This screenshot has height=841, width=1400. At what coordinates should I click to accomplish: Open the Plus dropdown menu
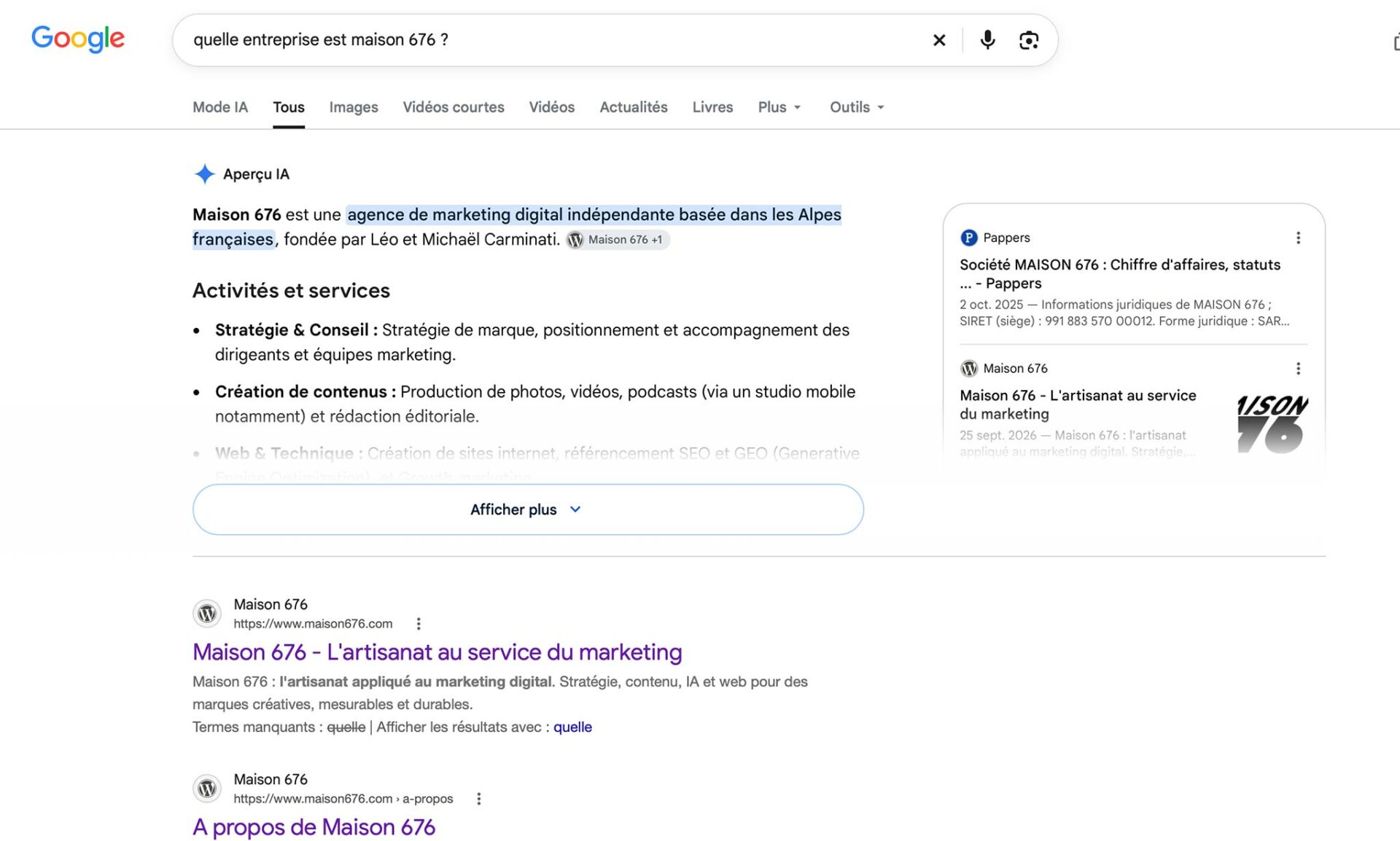point(779,107)
